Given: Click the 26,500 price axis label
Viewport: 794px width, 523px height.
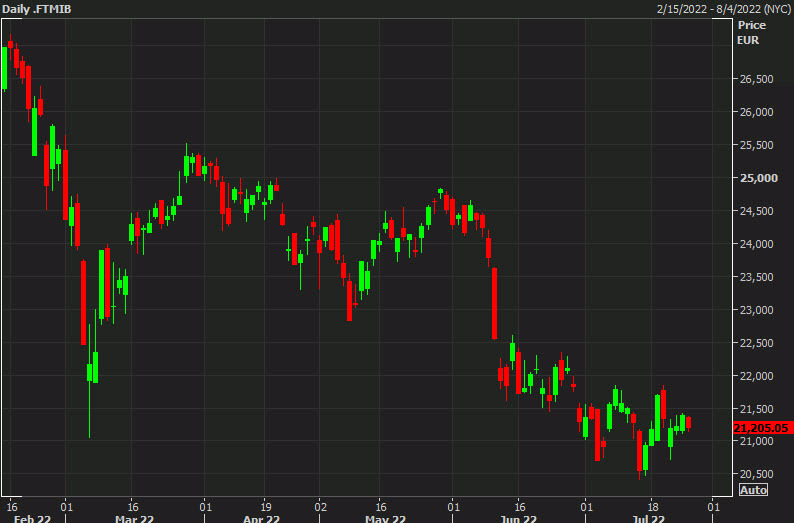Looking at the screenshot, I should point(757,79).
